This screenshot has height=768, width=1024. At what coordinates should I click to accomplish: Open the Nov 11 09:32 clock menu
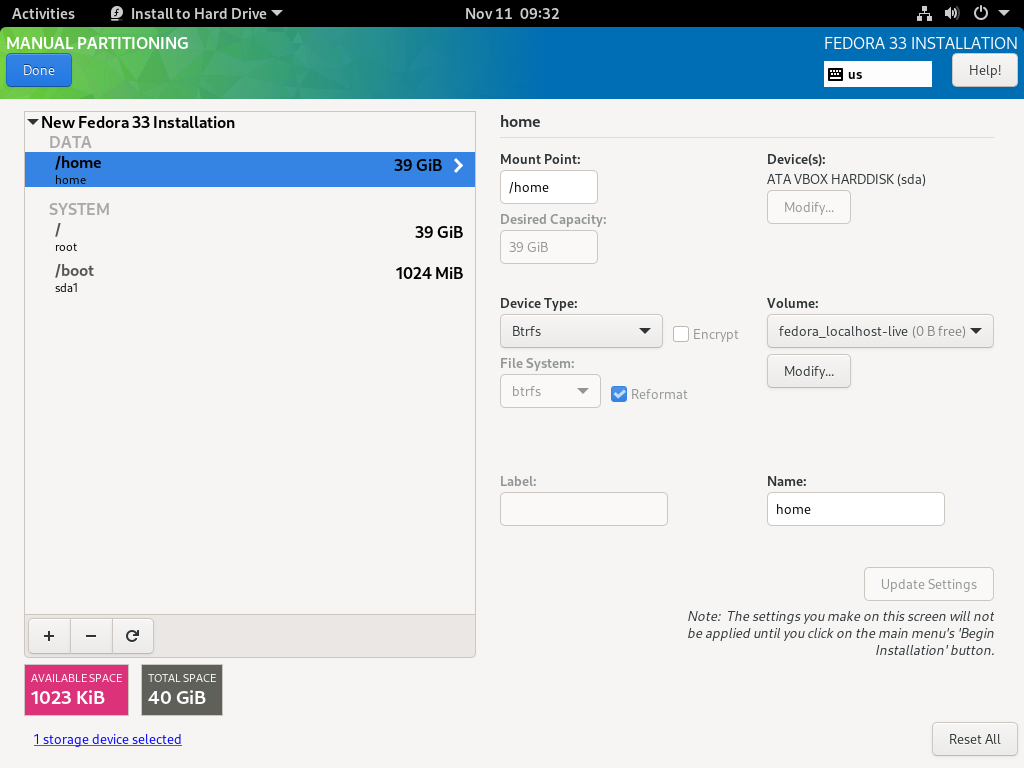512,14
